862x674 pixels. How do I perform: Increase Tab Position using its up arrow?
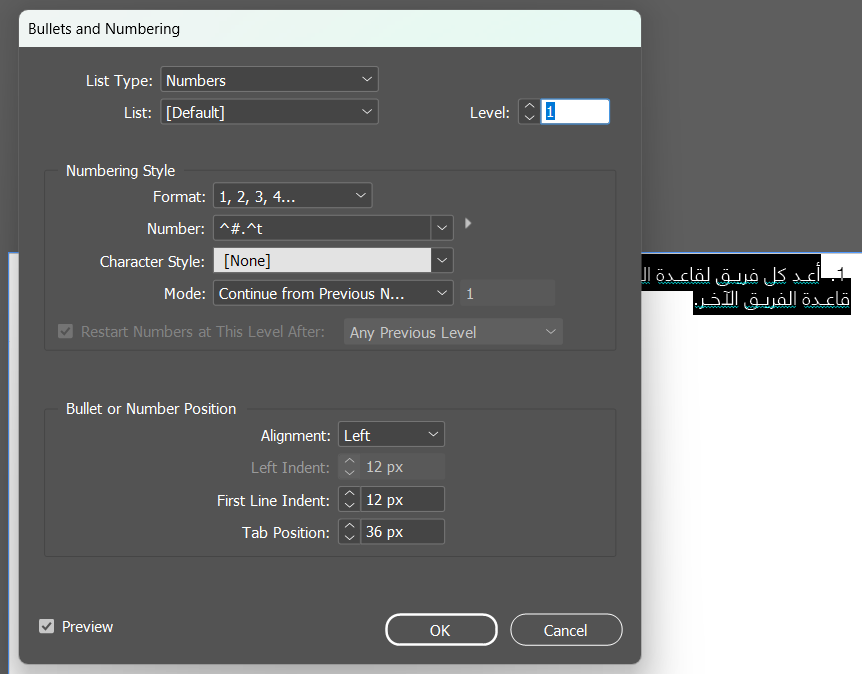coord(349,527)
